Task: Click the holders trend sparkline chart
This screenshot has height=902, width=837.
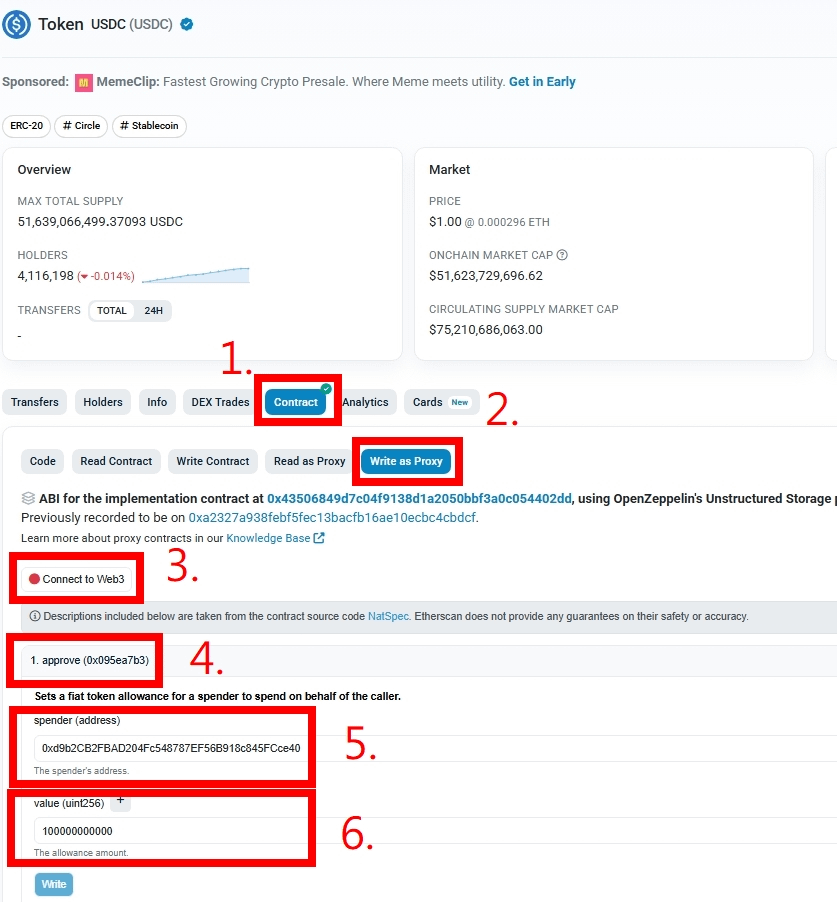Action: pyautogui.click(x=196, y=275)
